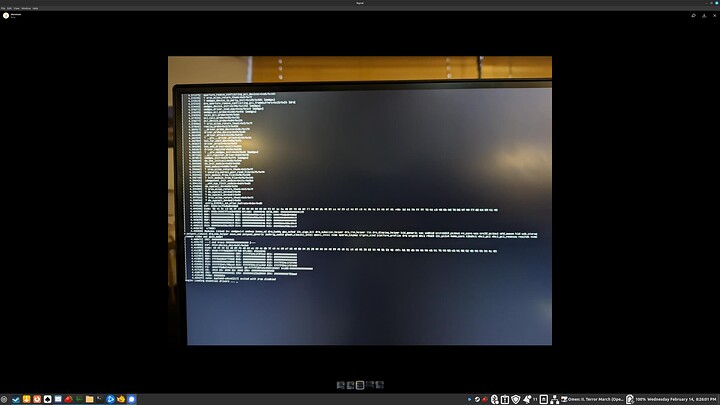Open the battery indicator showing 100%
The image size is (720, 405).
click(x=636, y=399)
